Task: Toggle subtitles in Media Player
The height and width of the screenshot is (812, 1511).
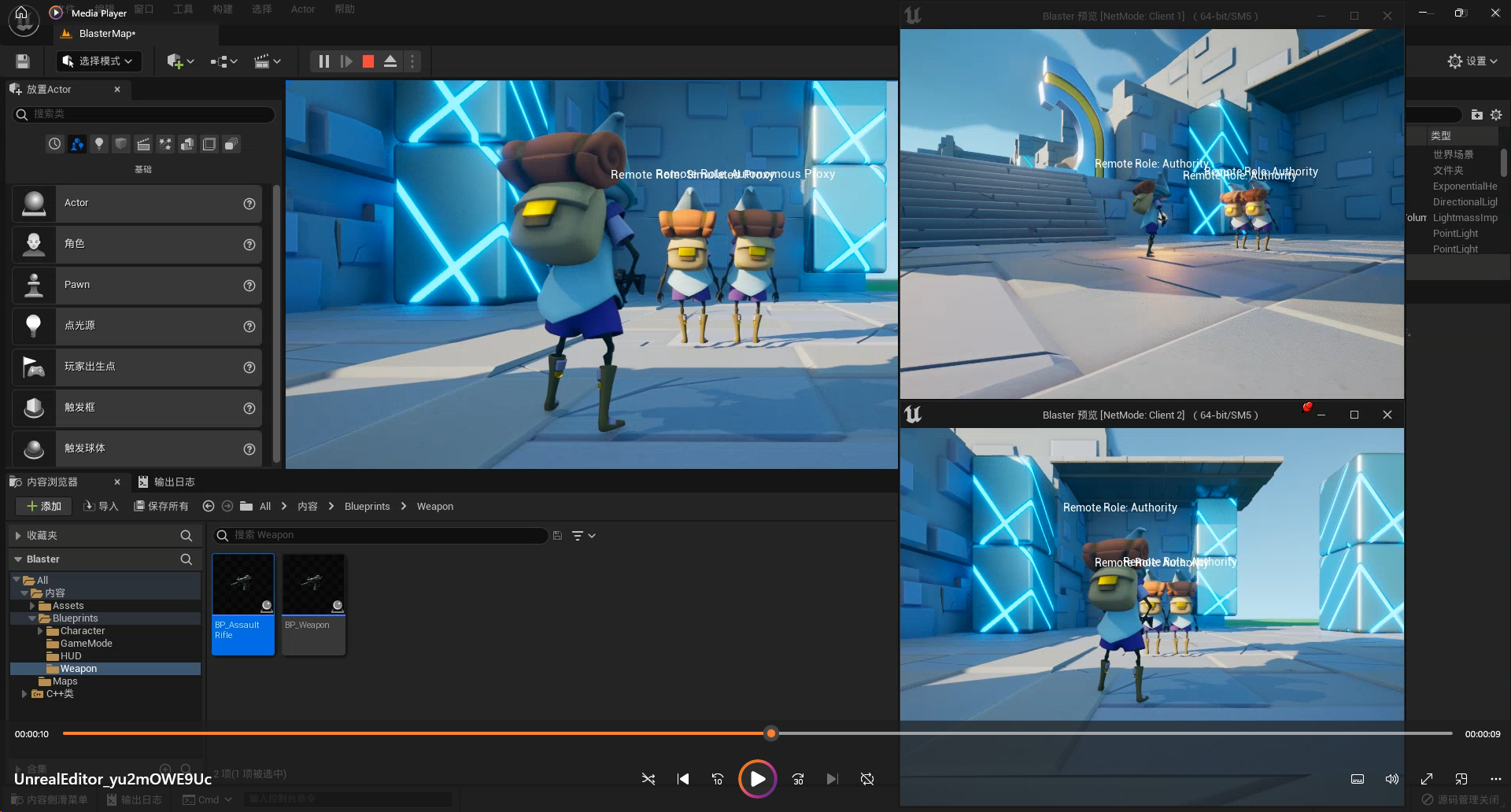Action: (x=1358, y=779)
